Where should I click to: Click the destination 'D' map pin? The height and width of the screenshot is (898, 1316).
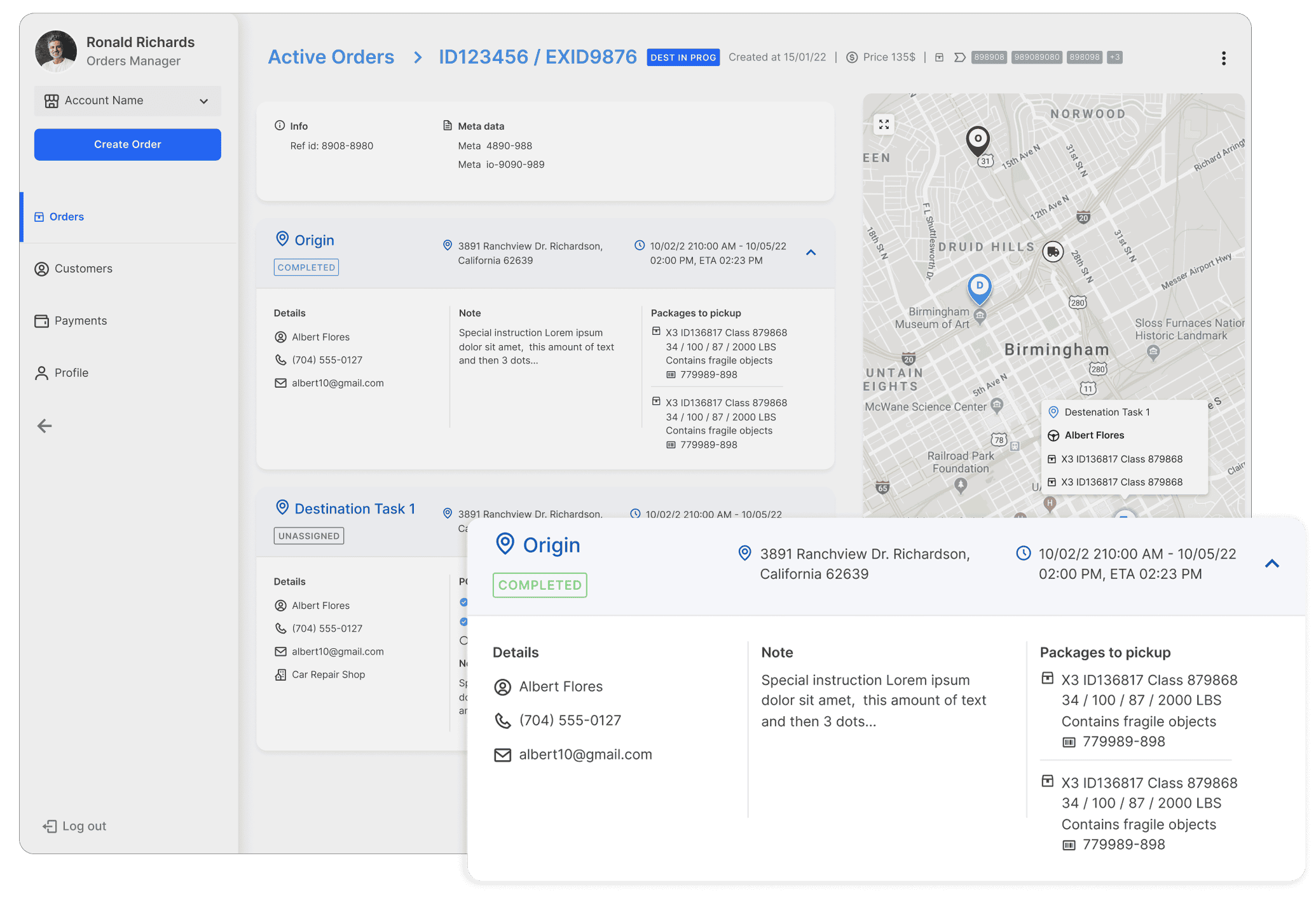(x=980, y=288)
